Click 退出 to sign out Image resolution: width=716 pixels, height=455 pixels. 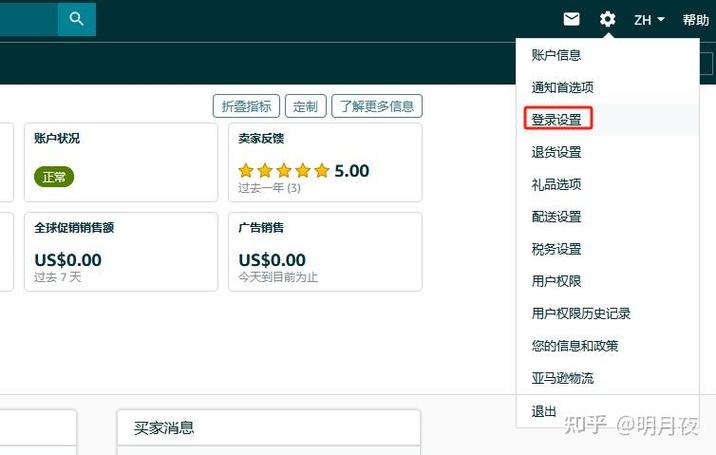point(543,411)
